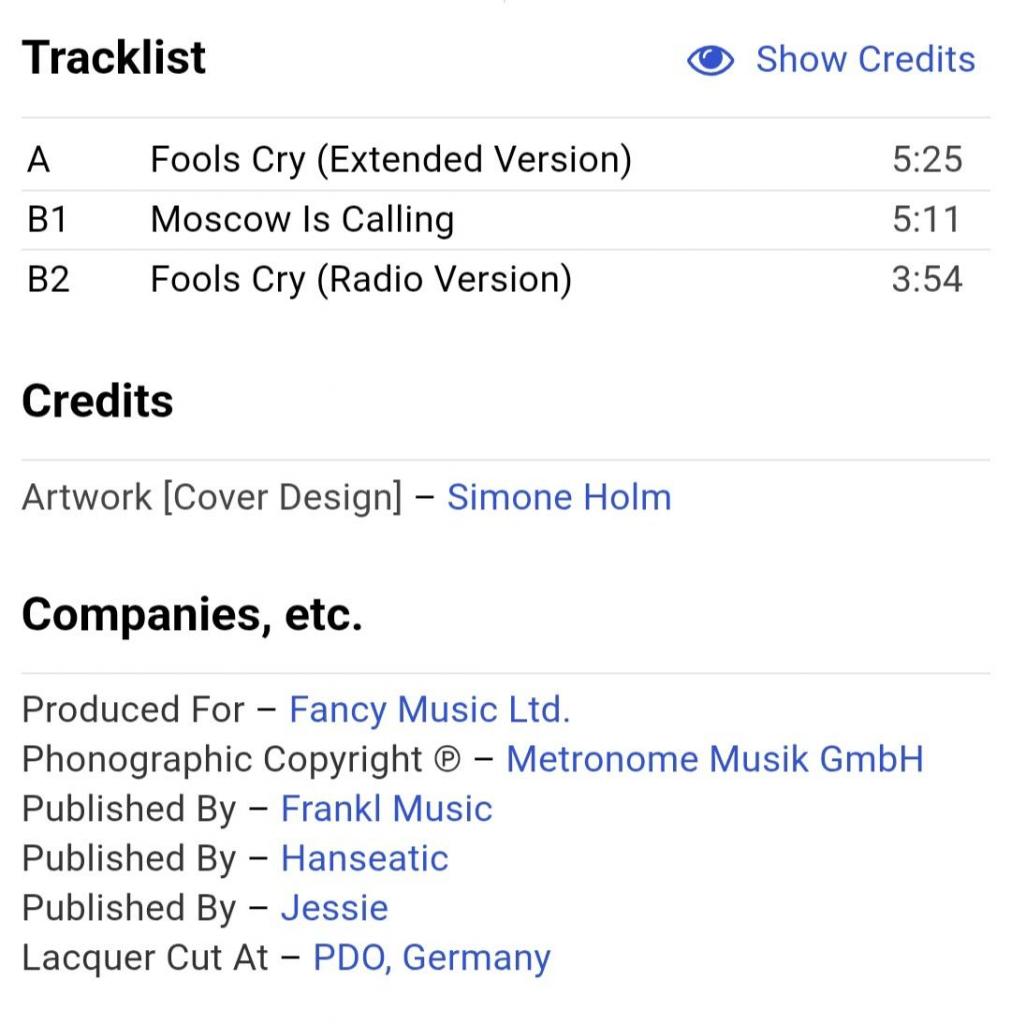1011x1024 pixels.
Task: Select the Fools Cry (Radio Version) track title
Action: pyautogui.click(x=361, y=279)
